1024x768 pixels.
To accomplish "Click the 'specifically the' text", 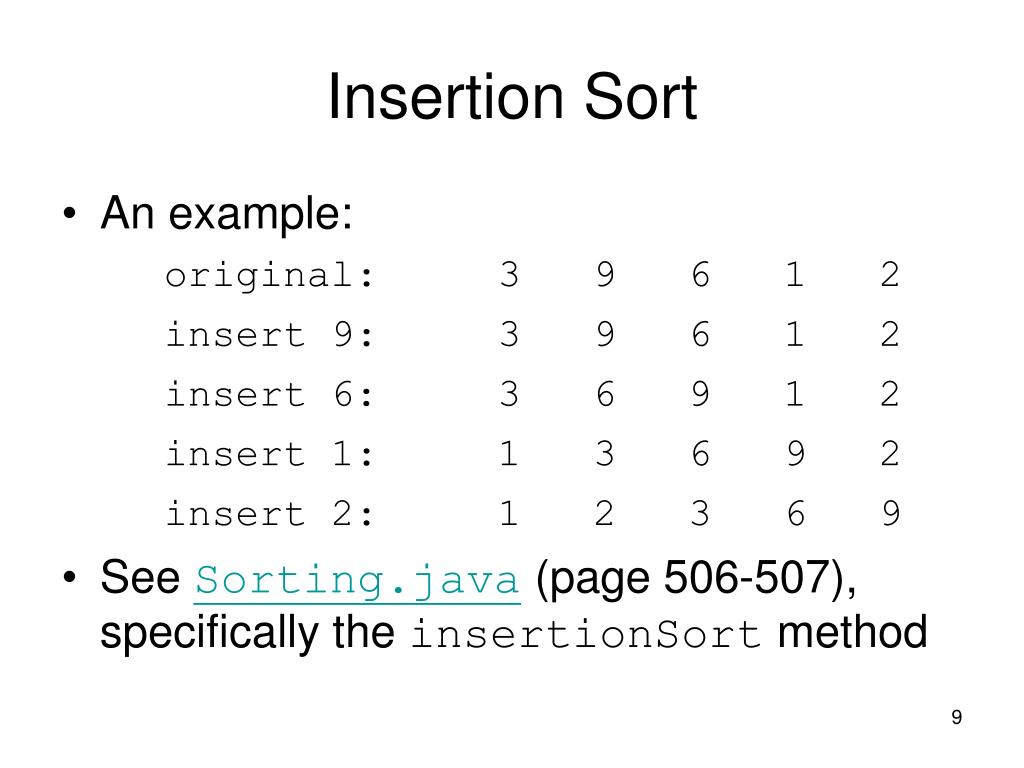I will coord(248,633).
